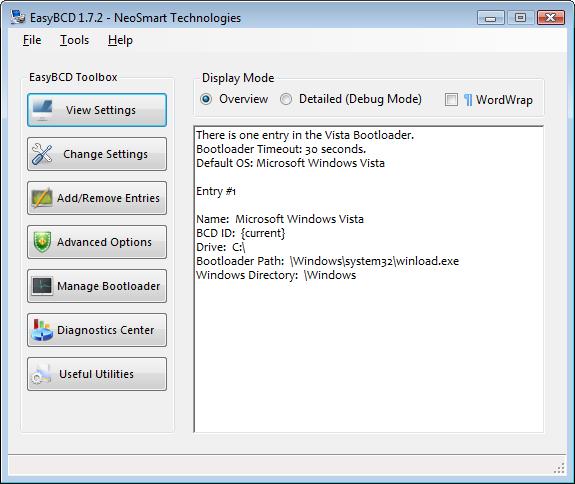Image resolution: width=575 pixels, height=484 pixels.
Task: Click the green shield icon on Advanced Options
Action: coord(42,242)
